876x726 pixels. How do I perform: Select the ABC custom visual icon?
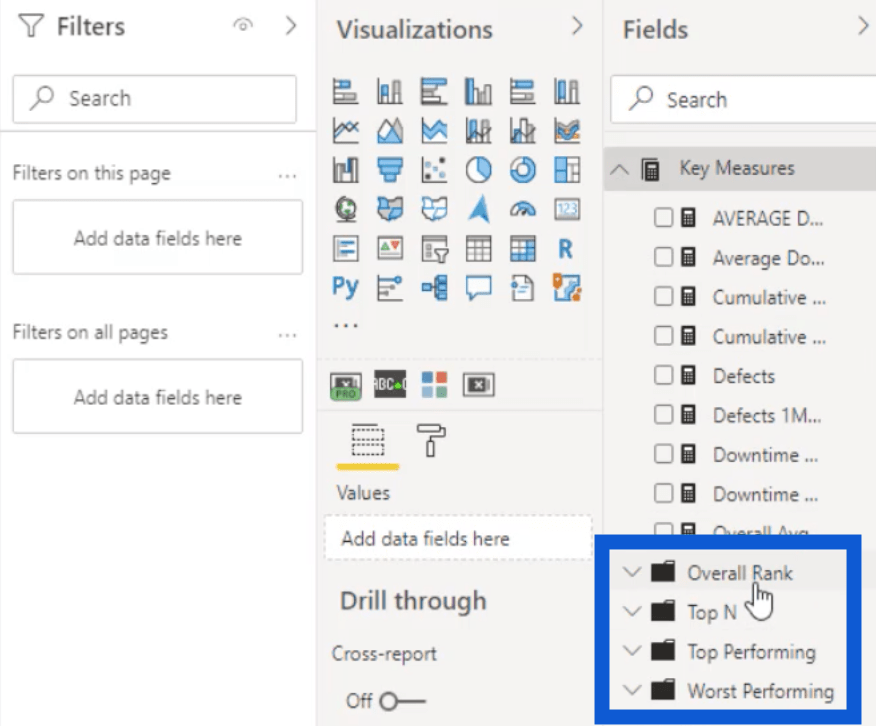(389, 384)
